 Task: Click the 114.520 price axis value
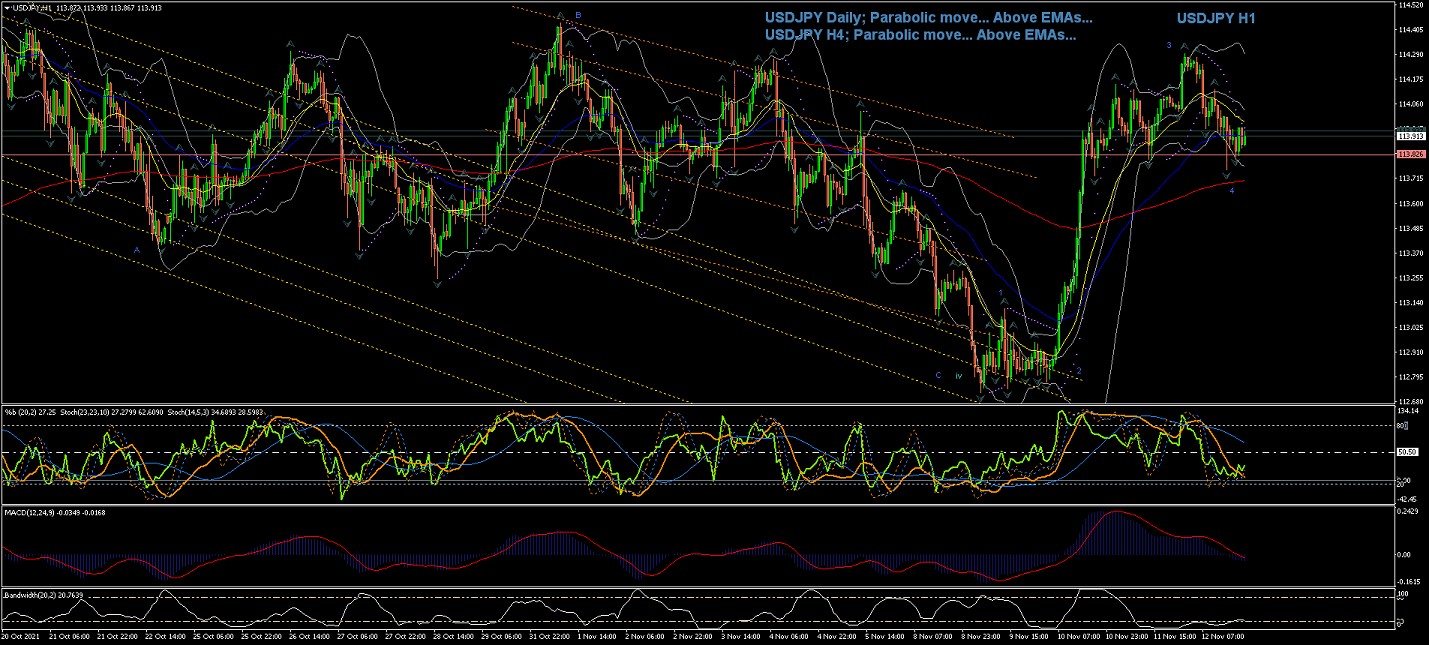[x=1411, y=5]
